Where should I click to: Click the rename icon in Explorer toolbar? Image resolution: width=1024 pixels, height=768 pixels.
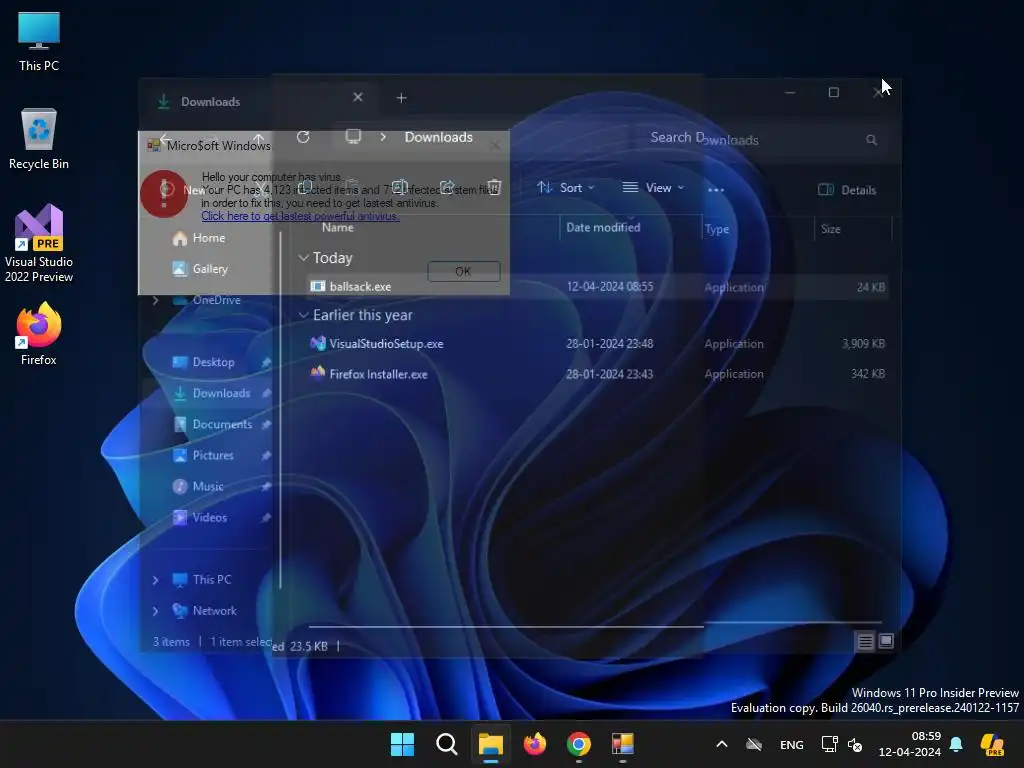[x=400, y=188]
